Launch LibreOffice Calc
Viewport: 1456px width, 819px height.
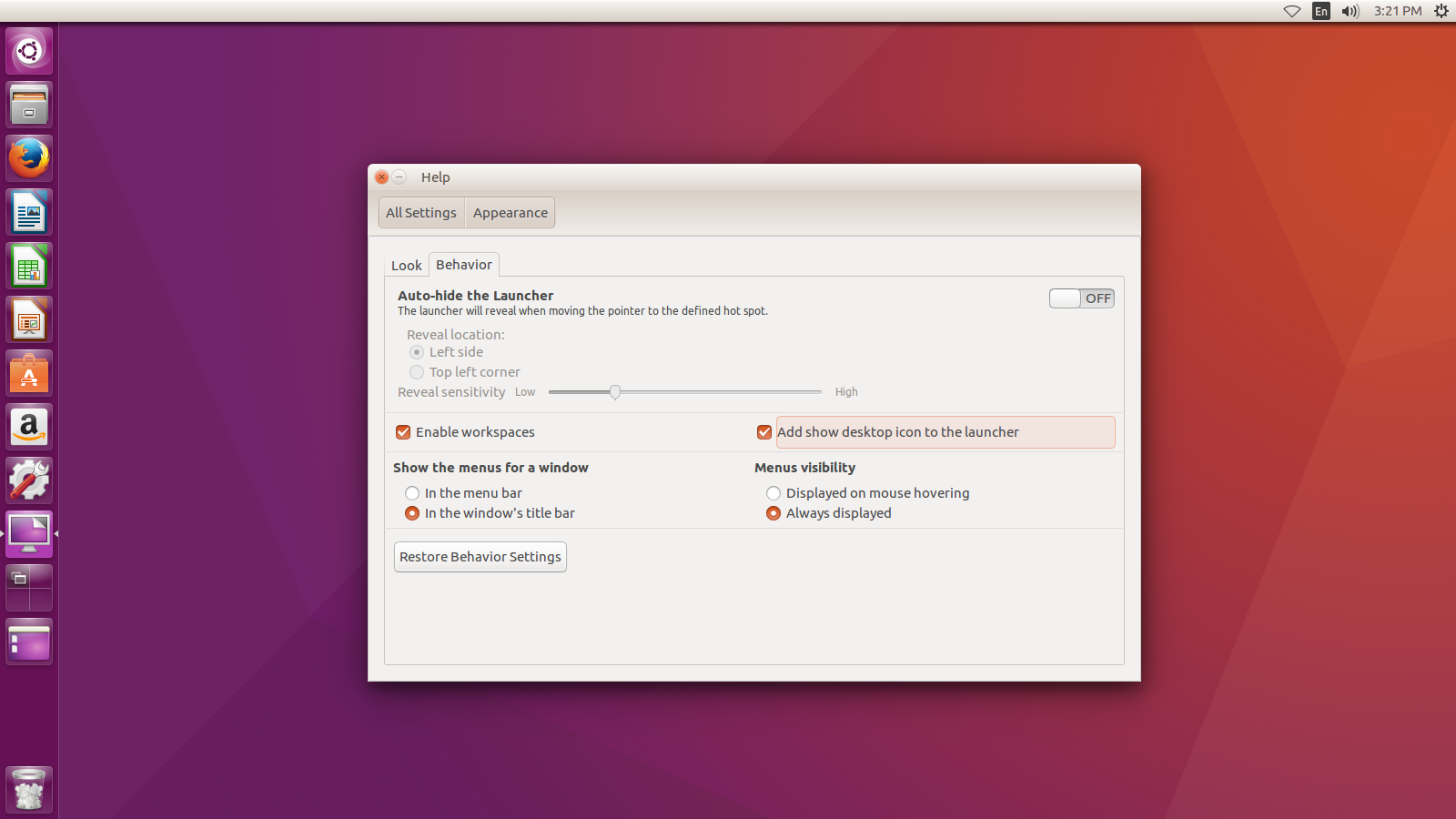[29, 266]
